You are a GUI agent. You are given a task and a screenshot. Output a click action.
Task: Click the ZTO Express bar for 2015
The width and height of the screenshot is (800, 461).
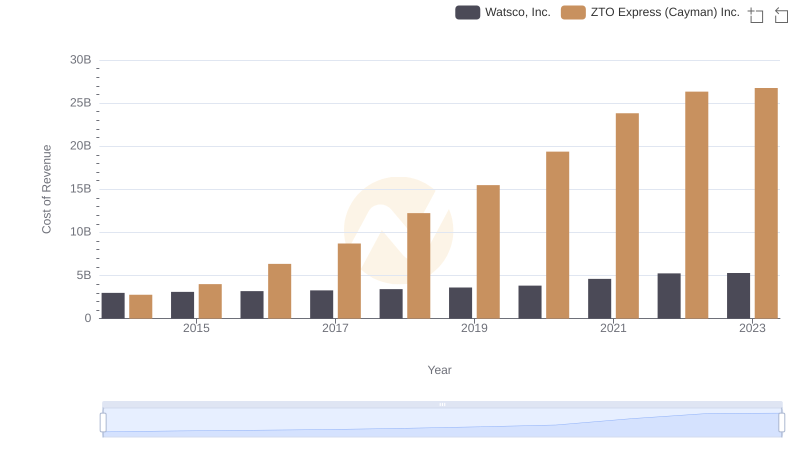210,301
